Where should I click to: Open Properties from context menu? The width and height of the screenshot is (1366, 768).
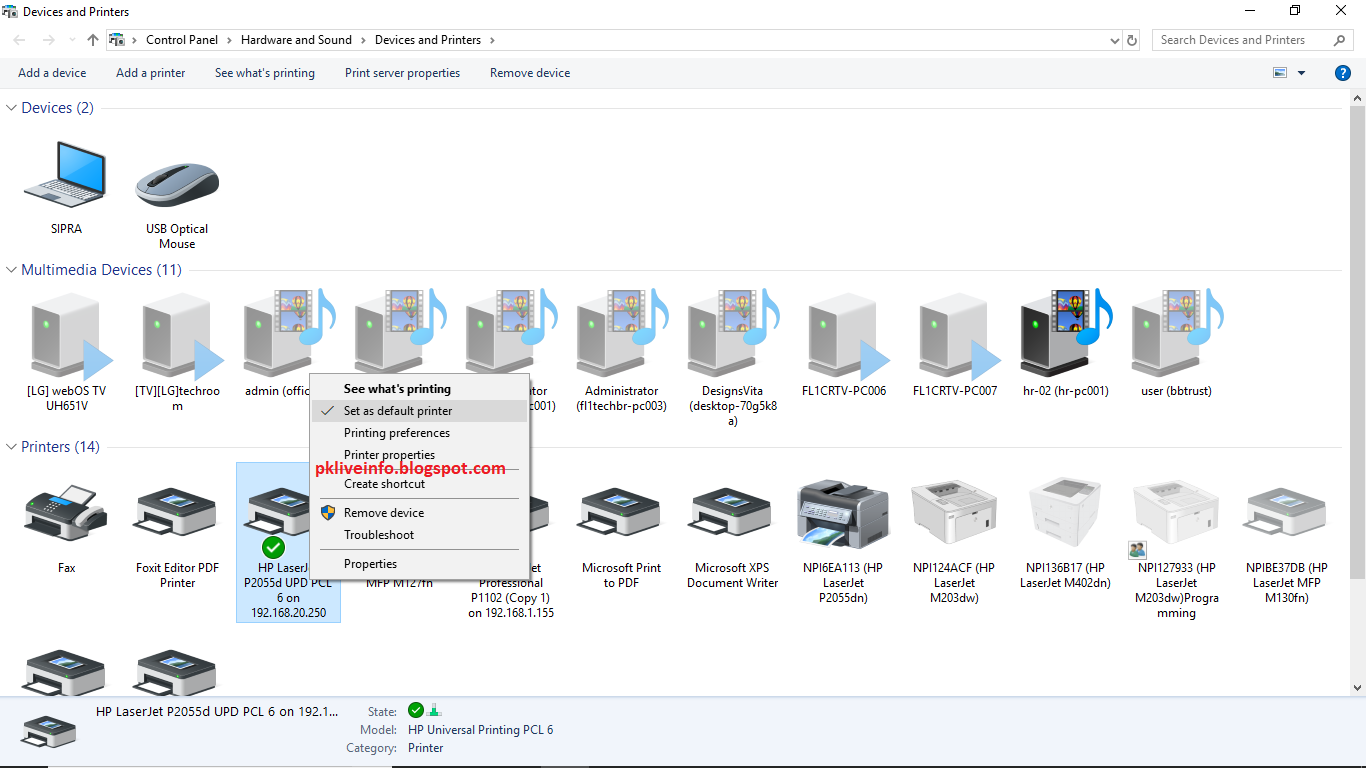419,564
